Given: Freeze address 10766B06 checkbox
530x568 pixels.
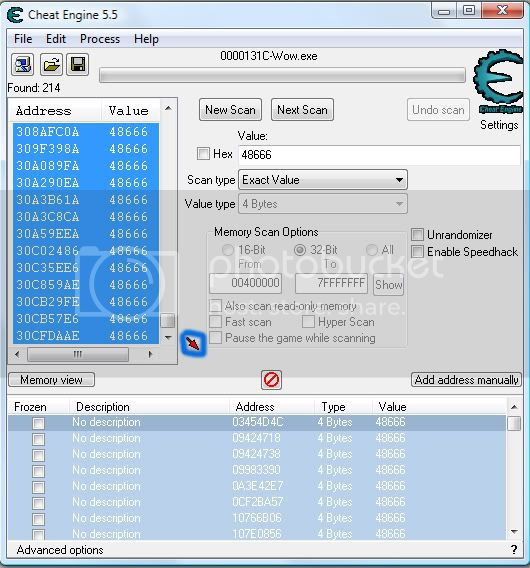Looking at the screenshot, I should pos(38,519).
